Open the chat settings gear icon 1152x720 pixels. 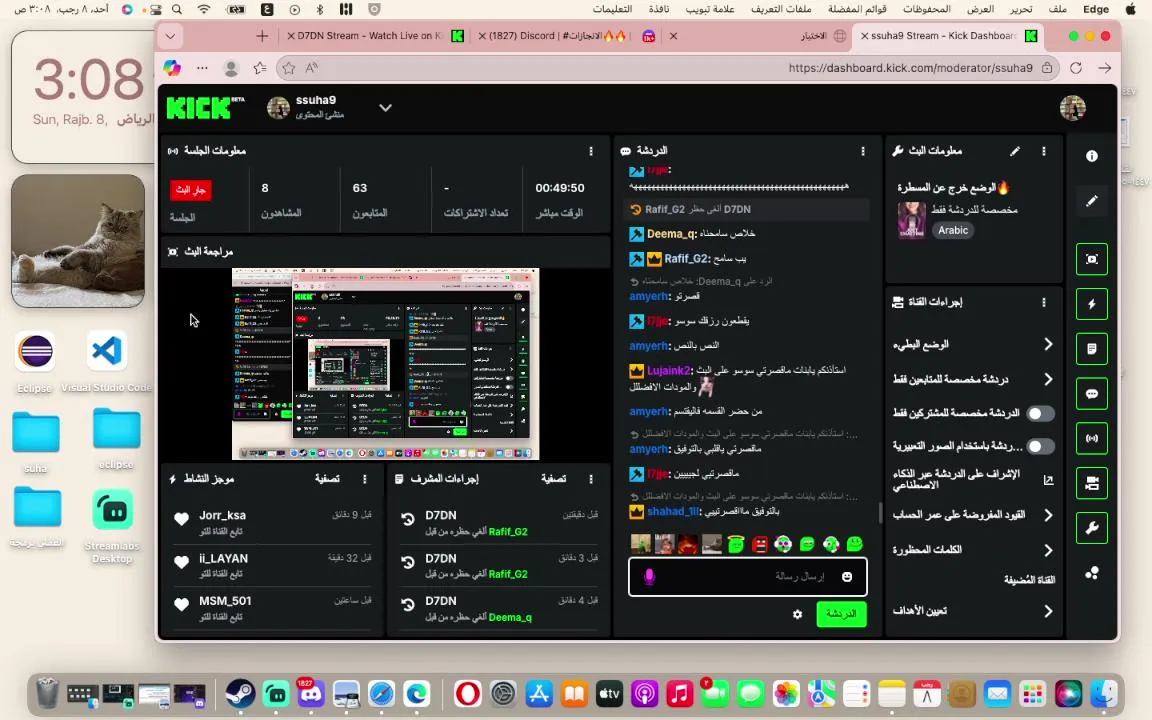tap(797, 614)
